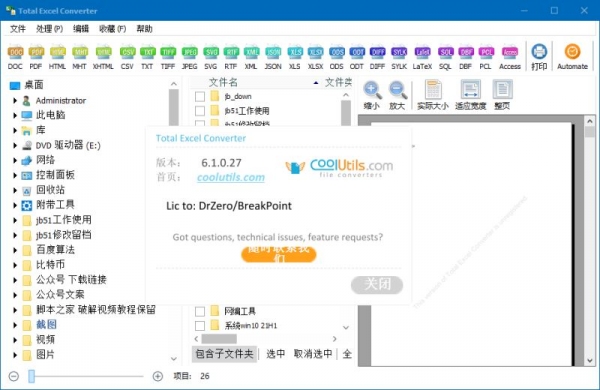Open the coolutils.com homepage link
The image size is (600, 390).
point(231,178)
